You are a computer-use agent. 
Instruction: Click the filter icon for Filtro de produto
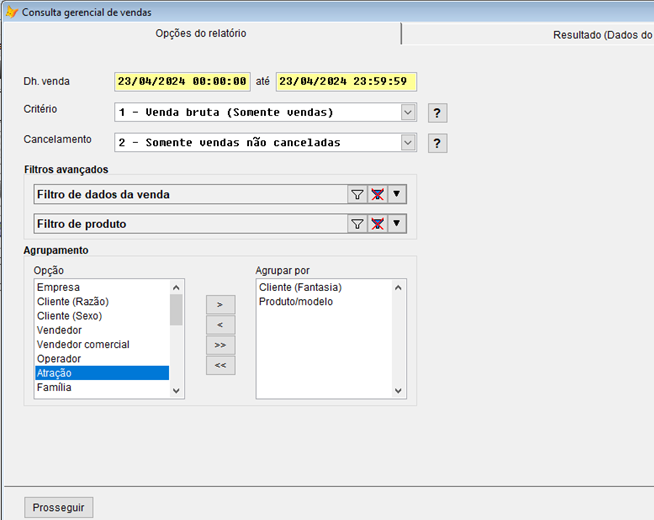[x=357, y=224]
